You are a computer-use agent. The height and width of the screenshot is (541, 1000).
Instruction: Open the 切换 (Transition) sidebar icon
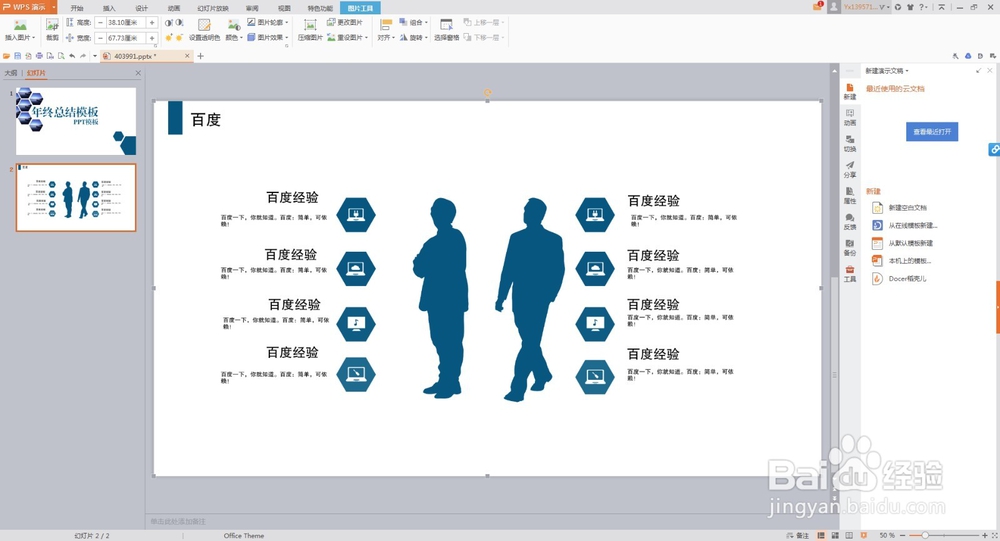pos(849,144)
